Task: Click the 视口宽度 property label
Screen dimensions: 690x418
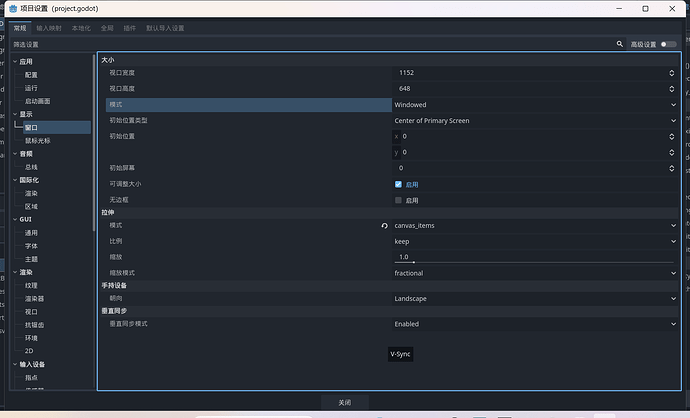Action: pyautogui.click(x=122, y=73)
